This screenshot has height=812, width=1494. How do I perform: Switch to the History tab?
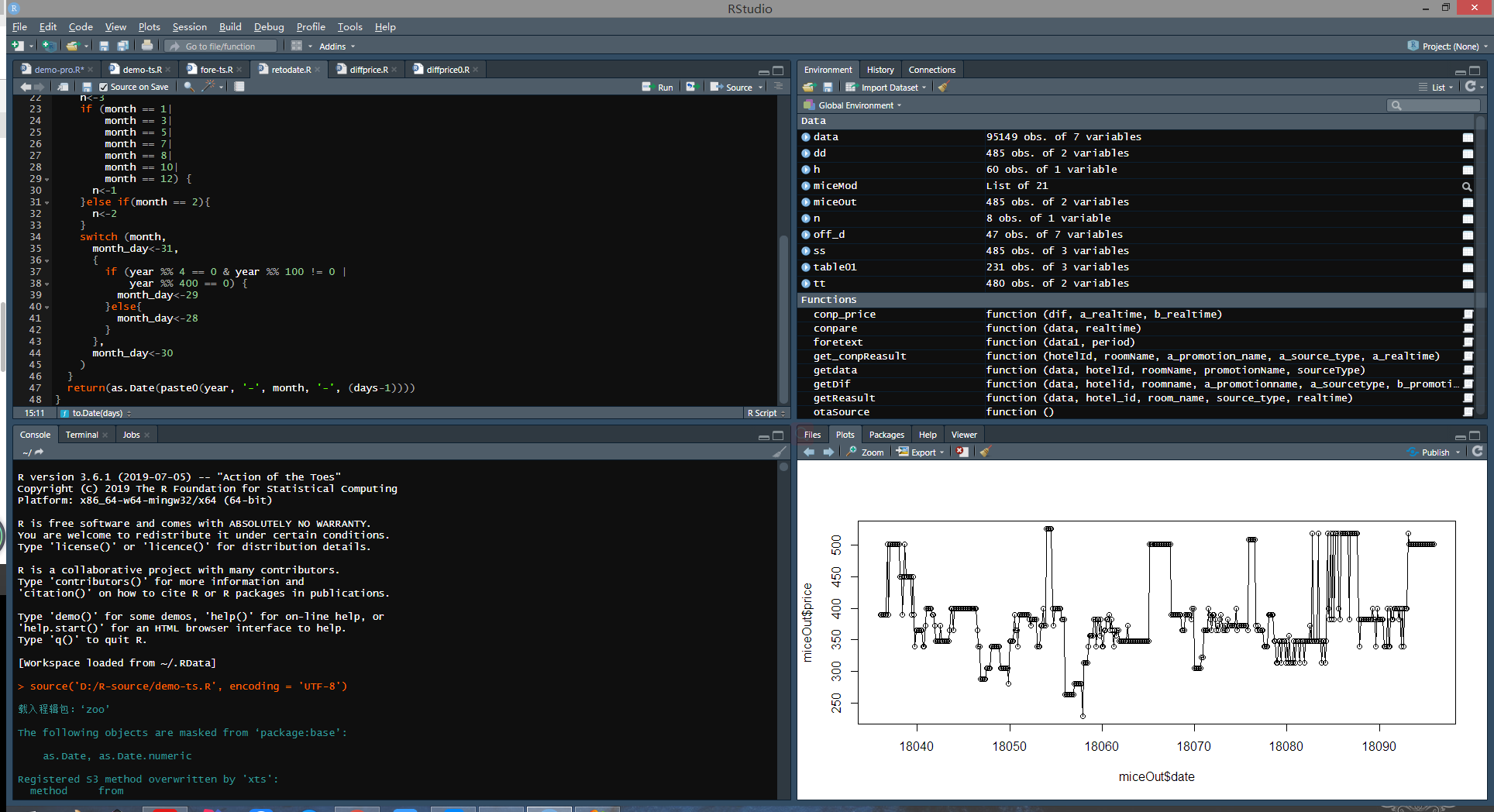(880, 70)
